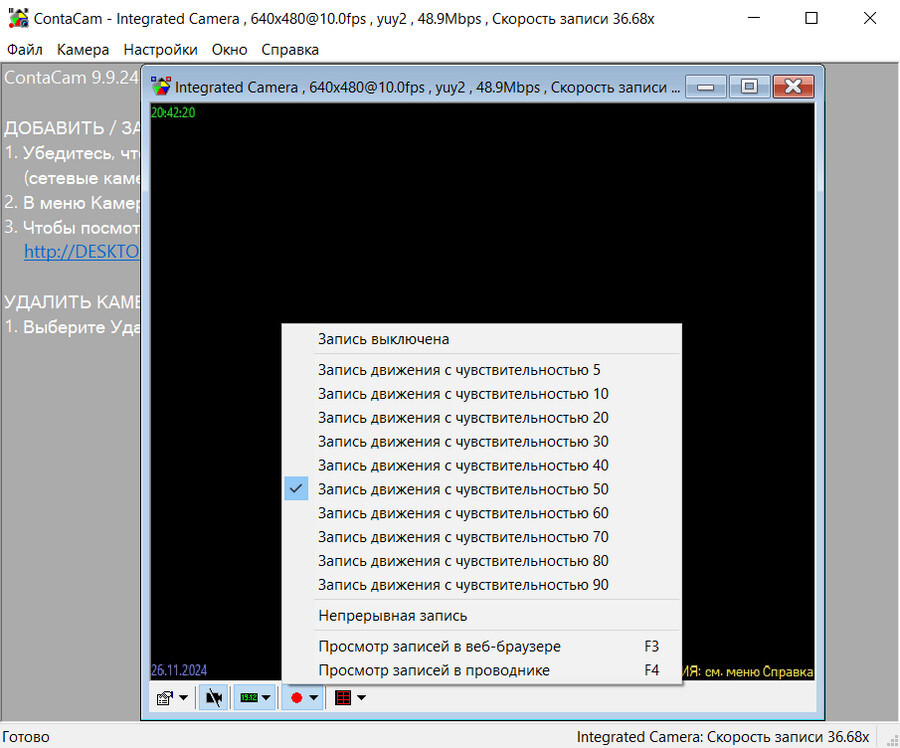Open the Справка menu

[x=290, y=50]
